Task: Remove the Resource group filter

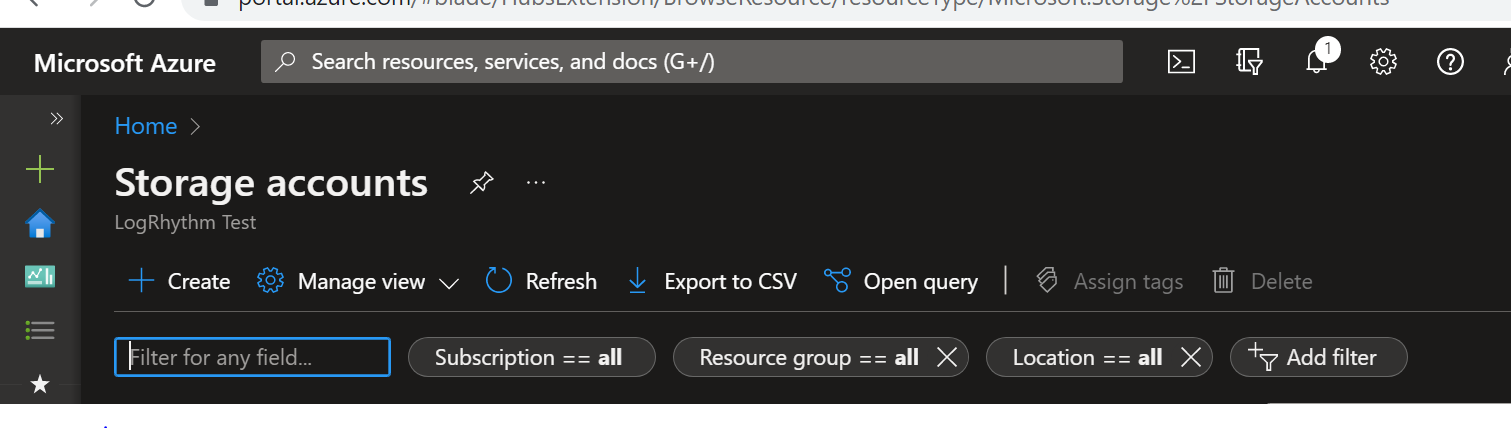Action: [946, 357]
